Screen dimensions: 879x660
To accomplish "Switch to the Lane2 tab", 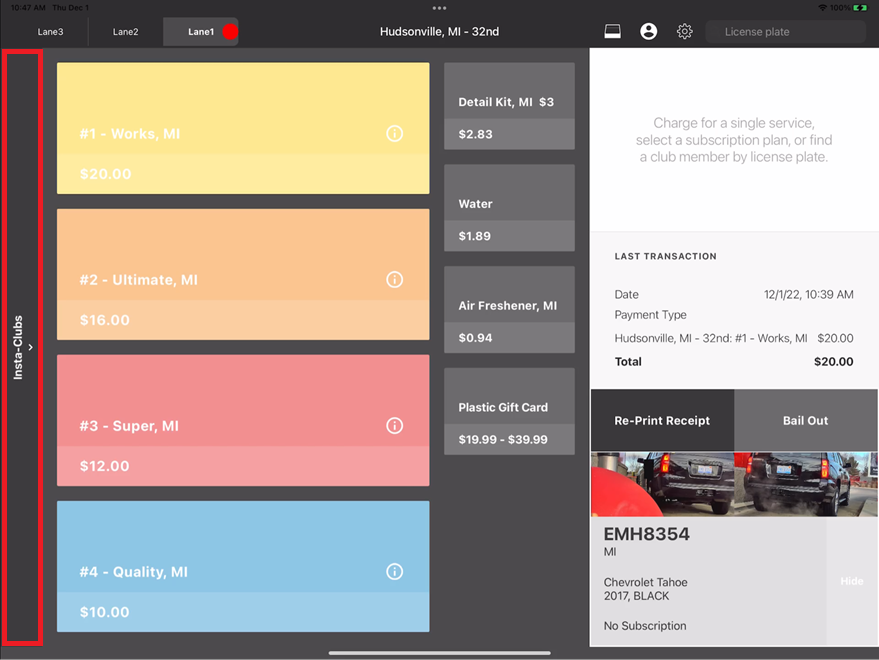I will pyautogui.click(x=126, y=32).
